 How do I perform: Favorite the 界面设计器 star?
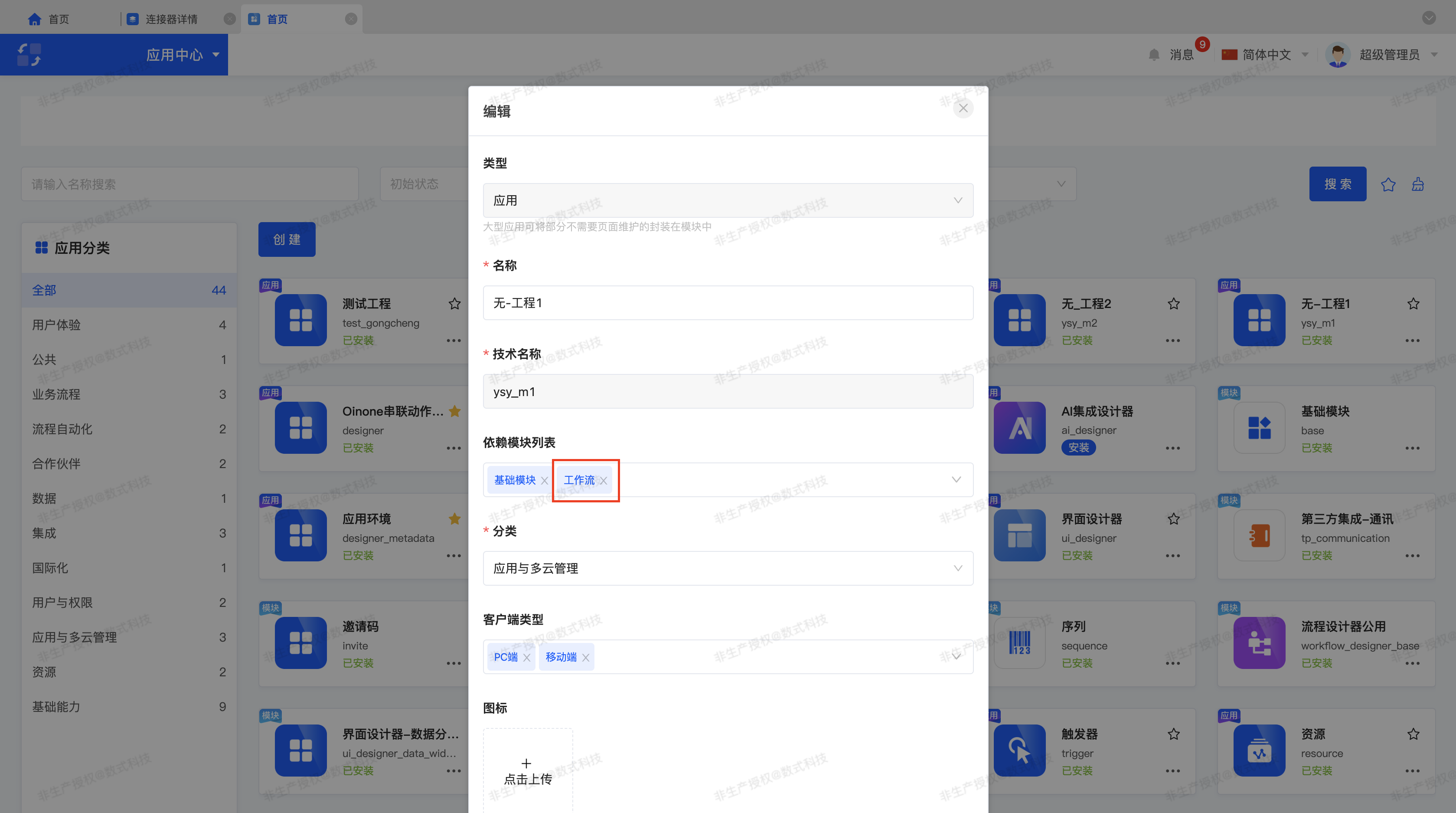point(1173,519)
